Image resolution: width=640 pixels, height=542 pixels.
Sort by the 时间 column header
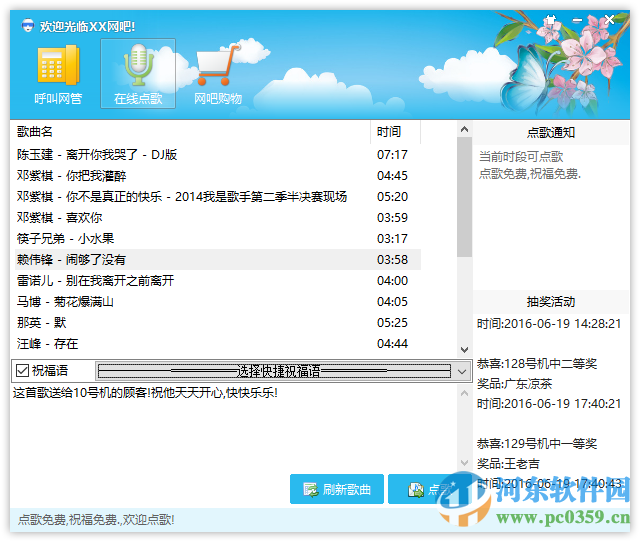pos(395,132)
